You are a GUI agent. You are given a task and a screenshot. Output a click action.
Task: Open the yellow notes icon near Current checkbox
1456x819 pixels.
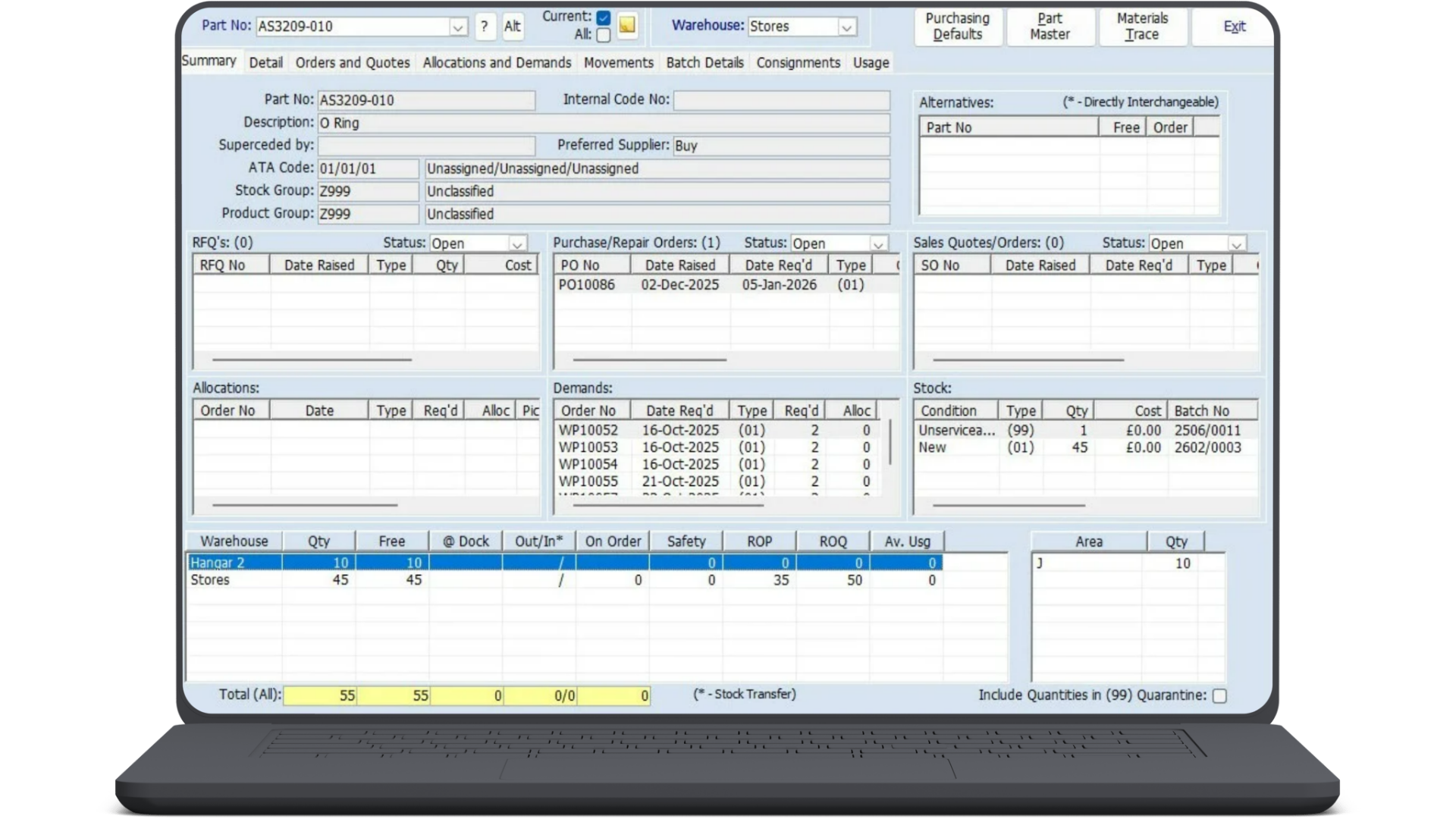(626, 26)
